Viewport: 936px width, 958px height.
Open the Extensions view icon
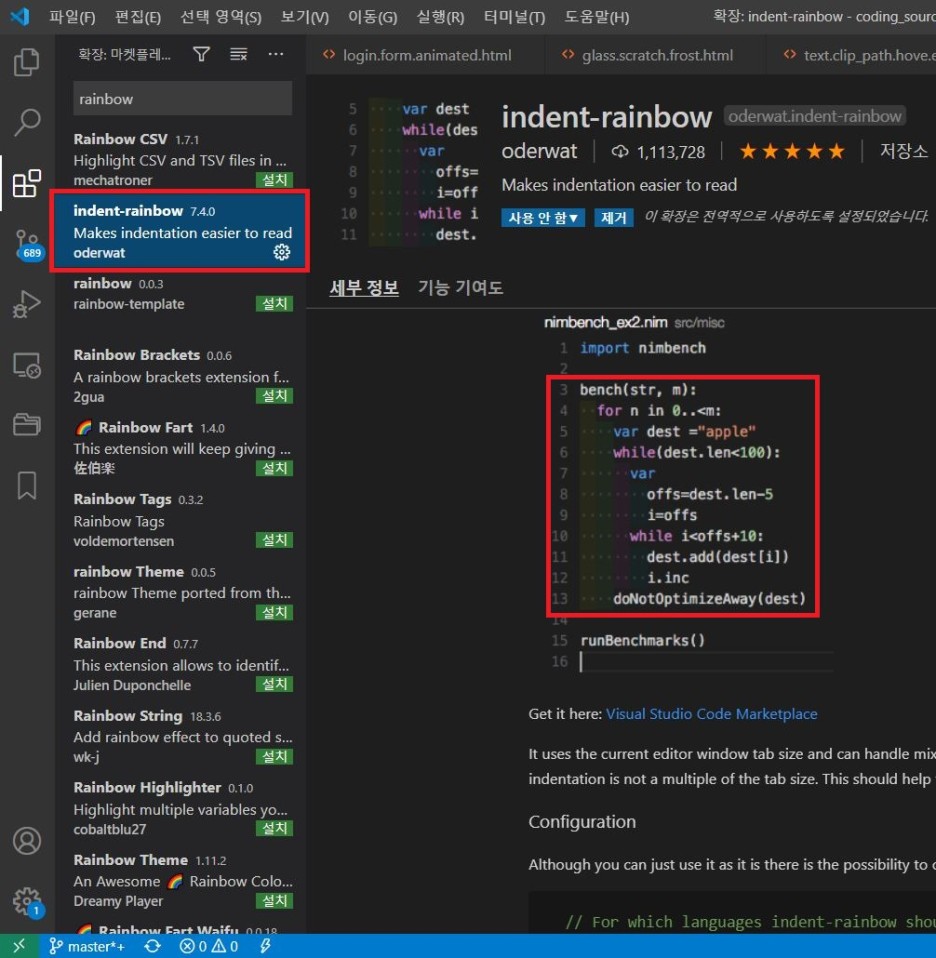pos(27,183)
